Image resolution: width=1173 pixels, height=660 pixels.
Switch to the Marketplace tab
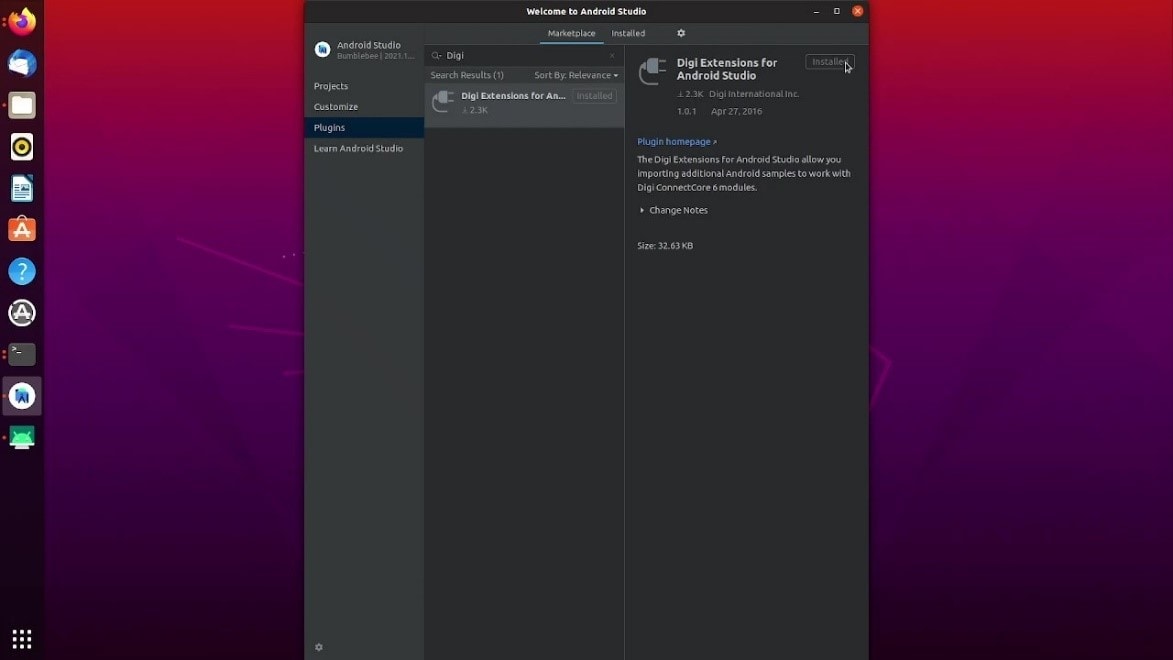pyautogui.click(x=571, y=33)
